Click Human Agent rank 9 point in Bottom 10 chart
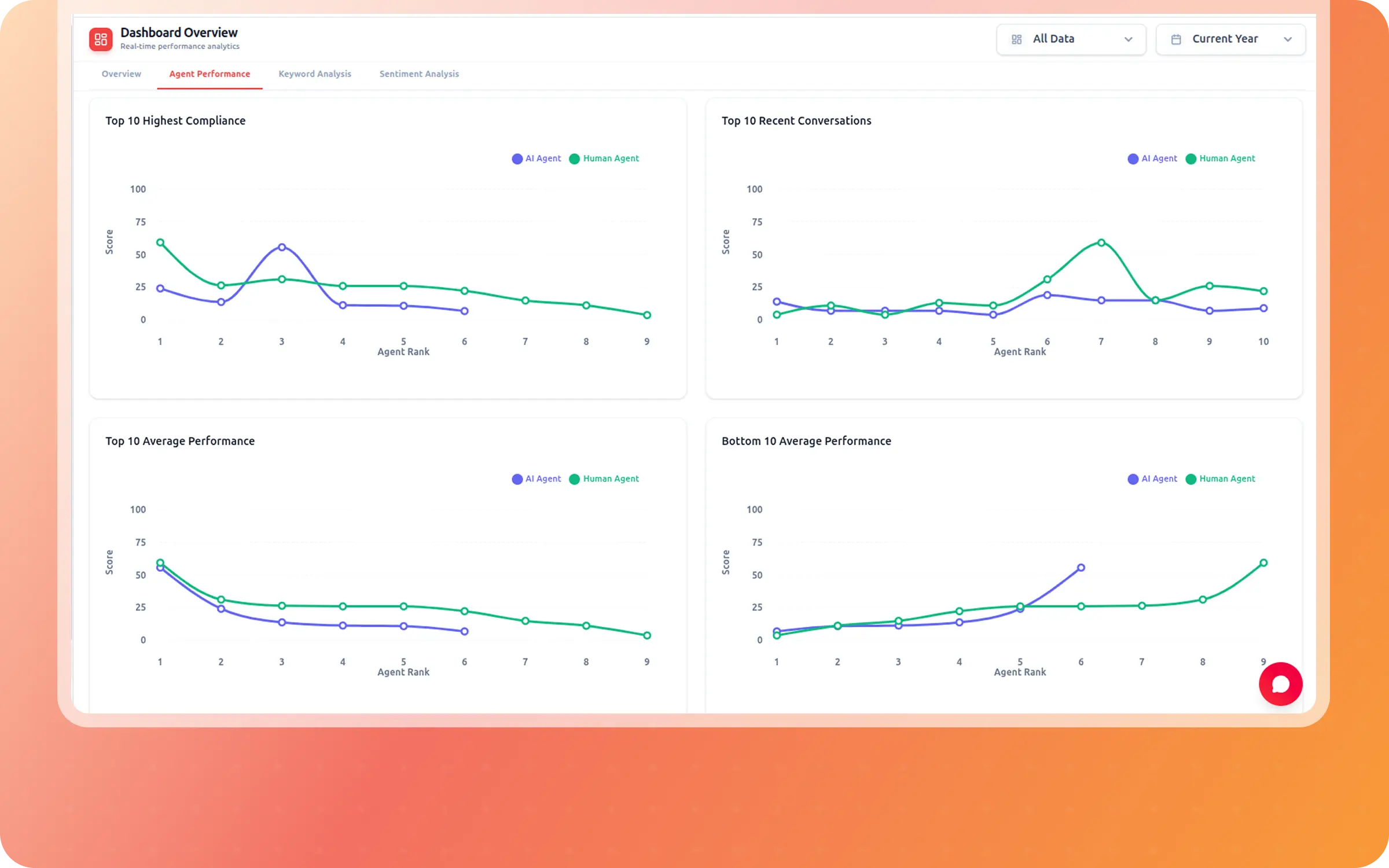The height and width of the screenshot is (868, 1389). [x=1263, y=563]
